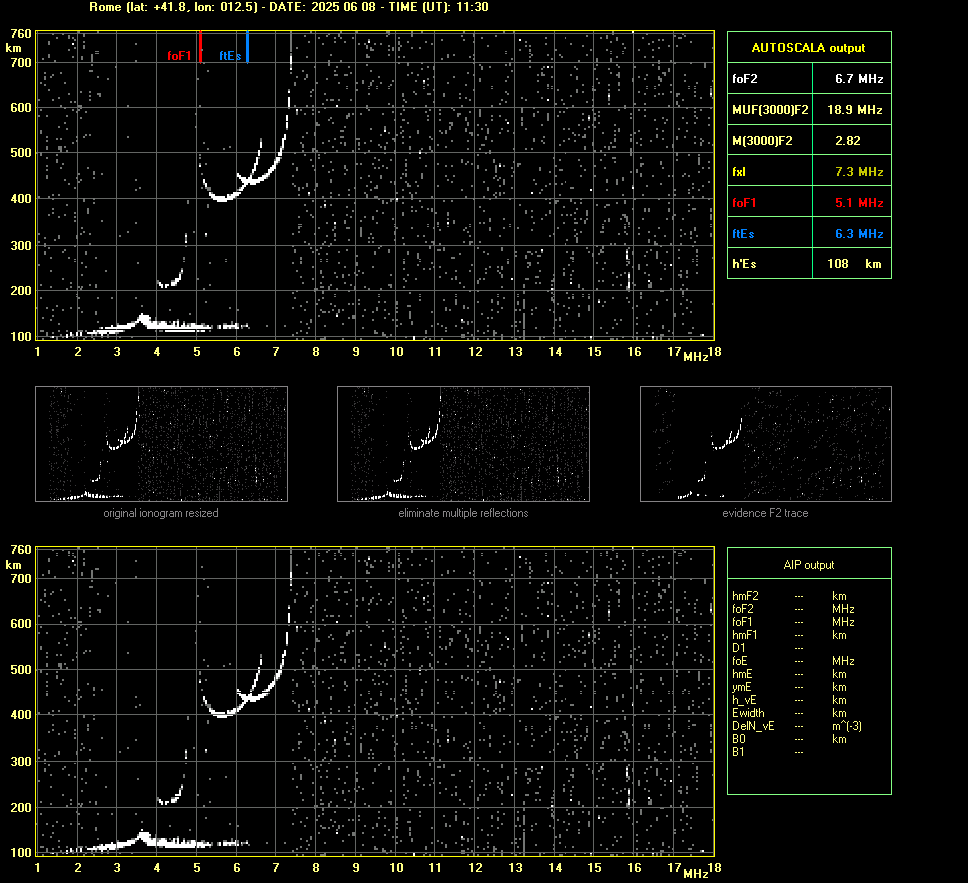Image resolution: width=968 pixels, height=883 pixels.
Task: Select the 6.7 MHz foF2 value
Action: [x=859, y=79]
